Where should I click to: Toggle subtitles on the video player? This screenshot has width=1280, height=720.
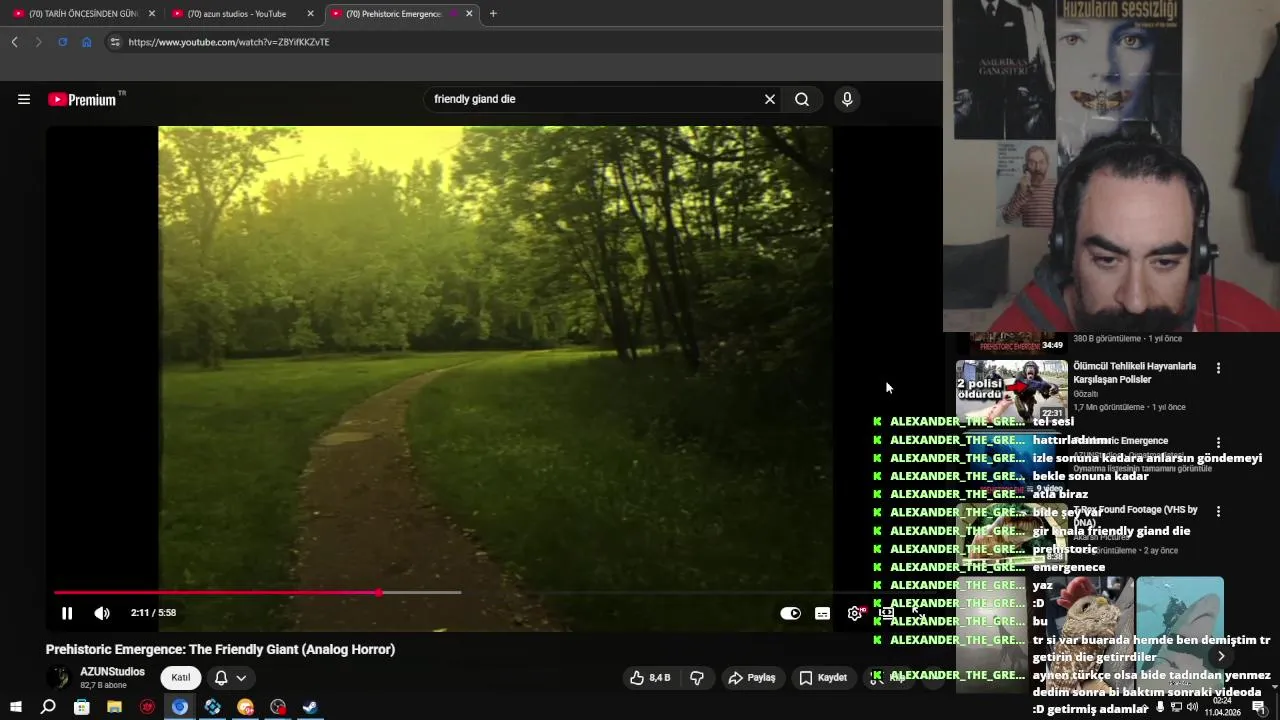[x=822, y=613]
